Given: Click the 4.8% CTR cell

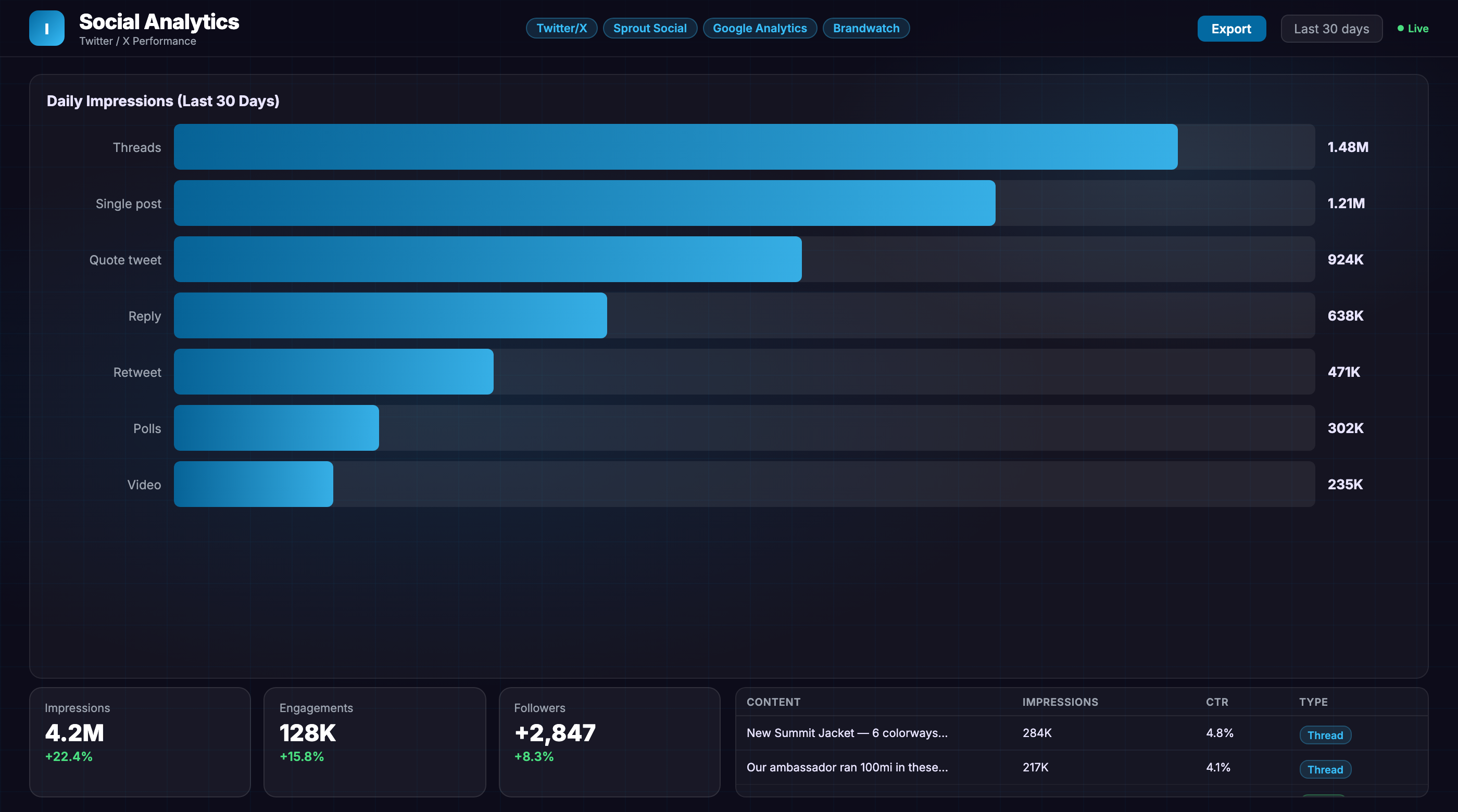Looking at the screenshot, I should click(x=1220, y=733).
